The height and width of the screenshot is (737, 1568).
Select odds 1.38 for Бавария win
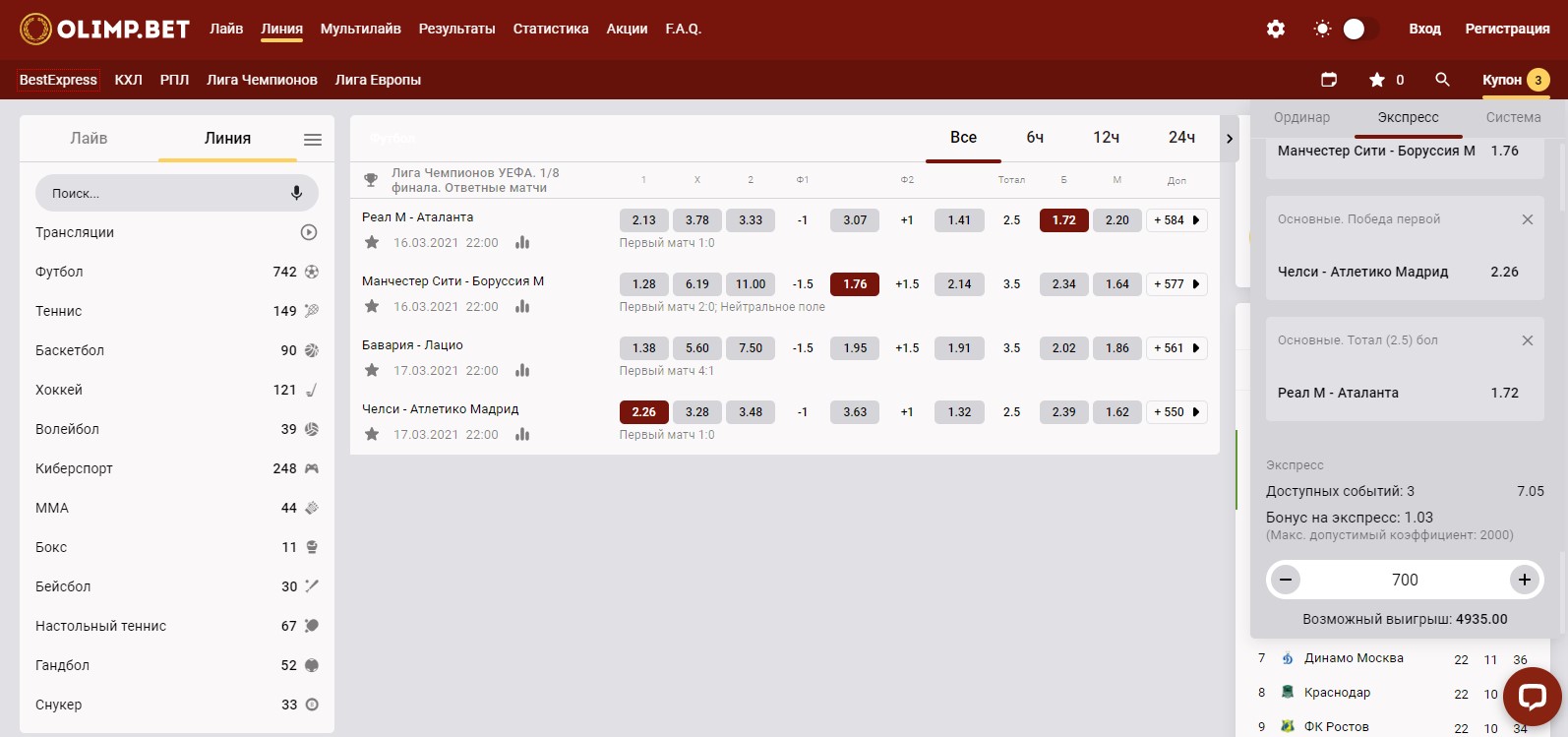click(x=644, y=348)
